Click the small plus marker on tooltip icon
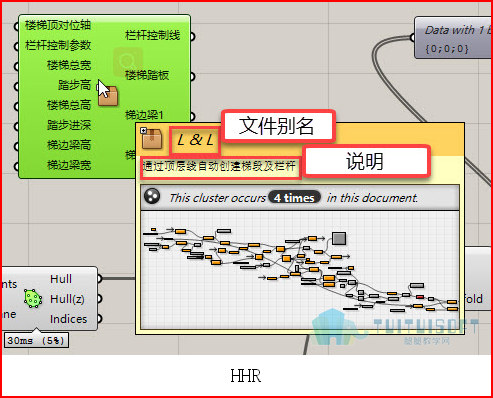 click(x=143, y=130)
